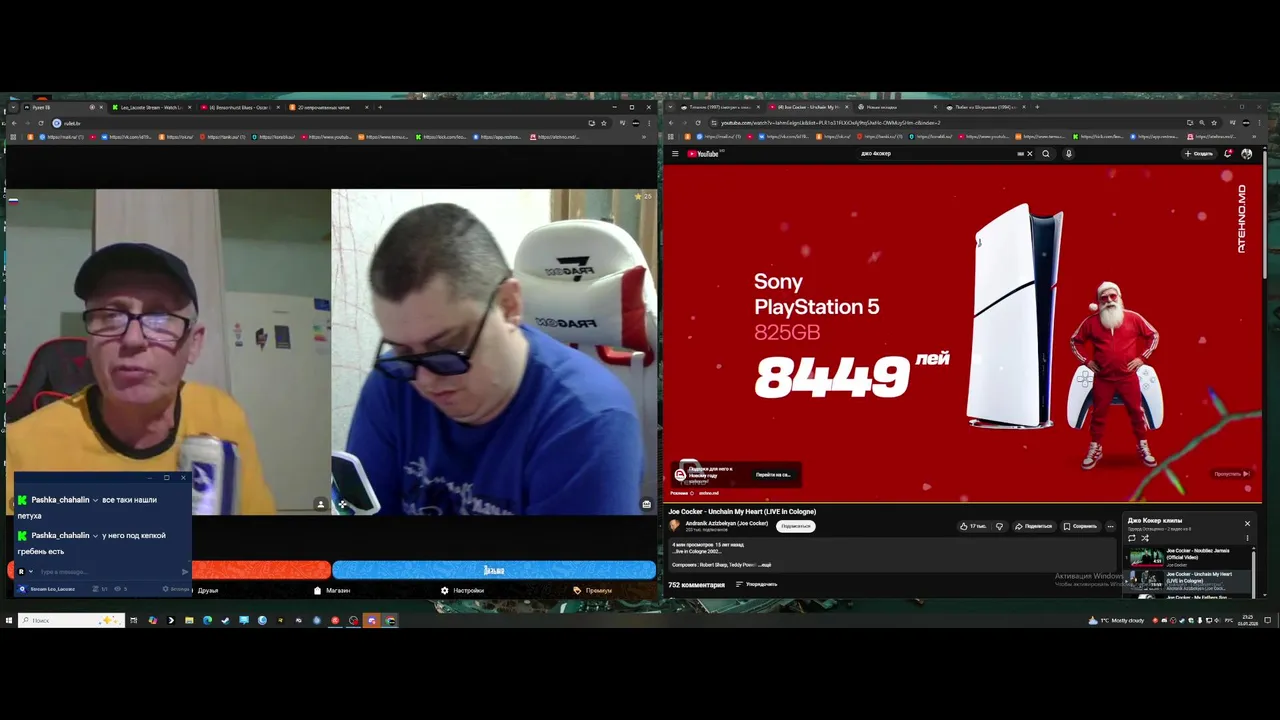
Task: Share the Joe Cocker video
Action: (x=1034, y=526)
